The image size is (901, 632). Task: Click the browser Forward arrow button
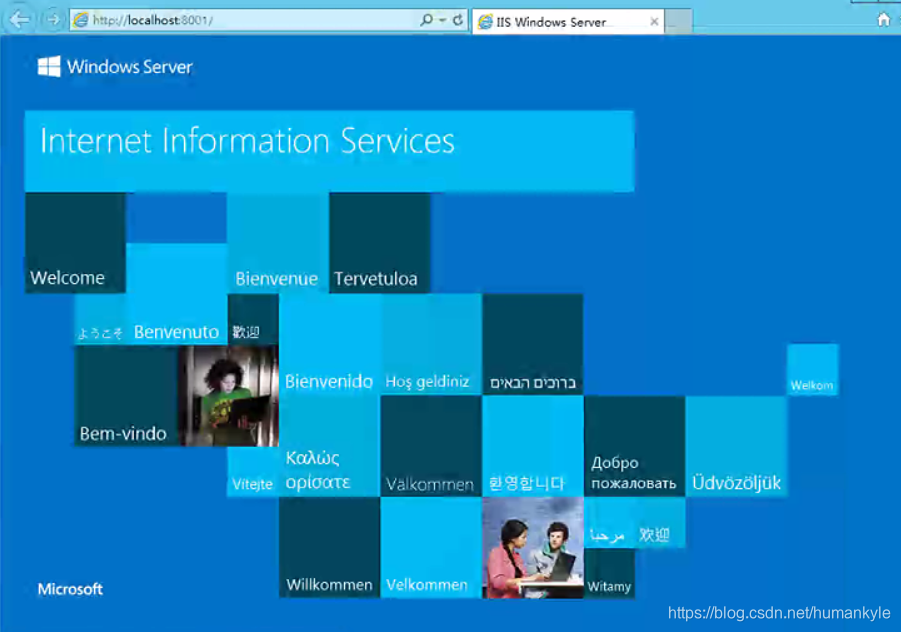52,20
